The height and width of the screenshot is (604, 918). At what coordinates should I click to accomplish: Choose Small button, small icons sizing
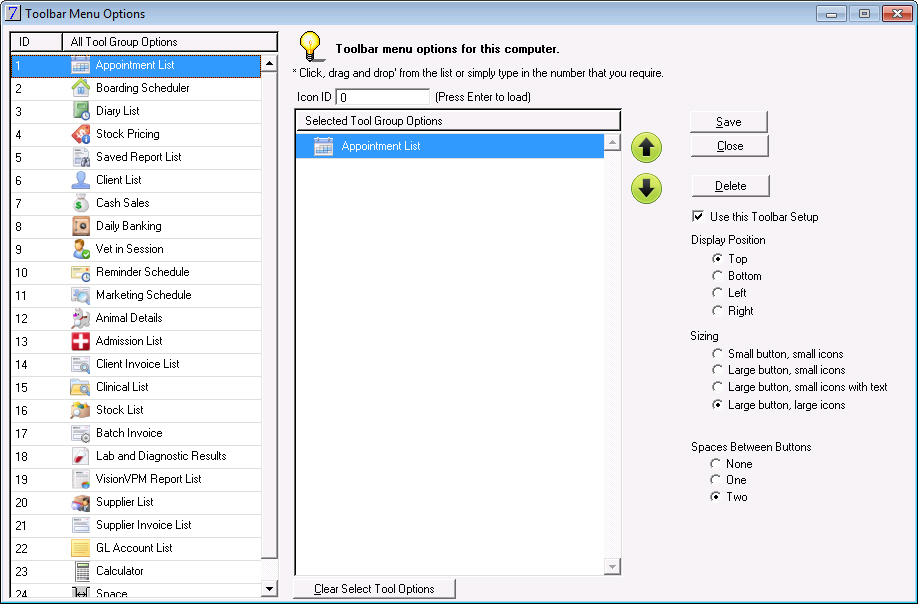[717, 354]
